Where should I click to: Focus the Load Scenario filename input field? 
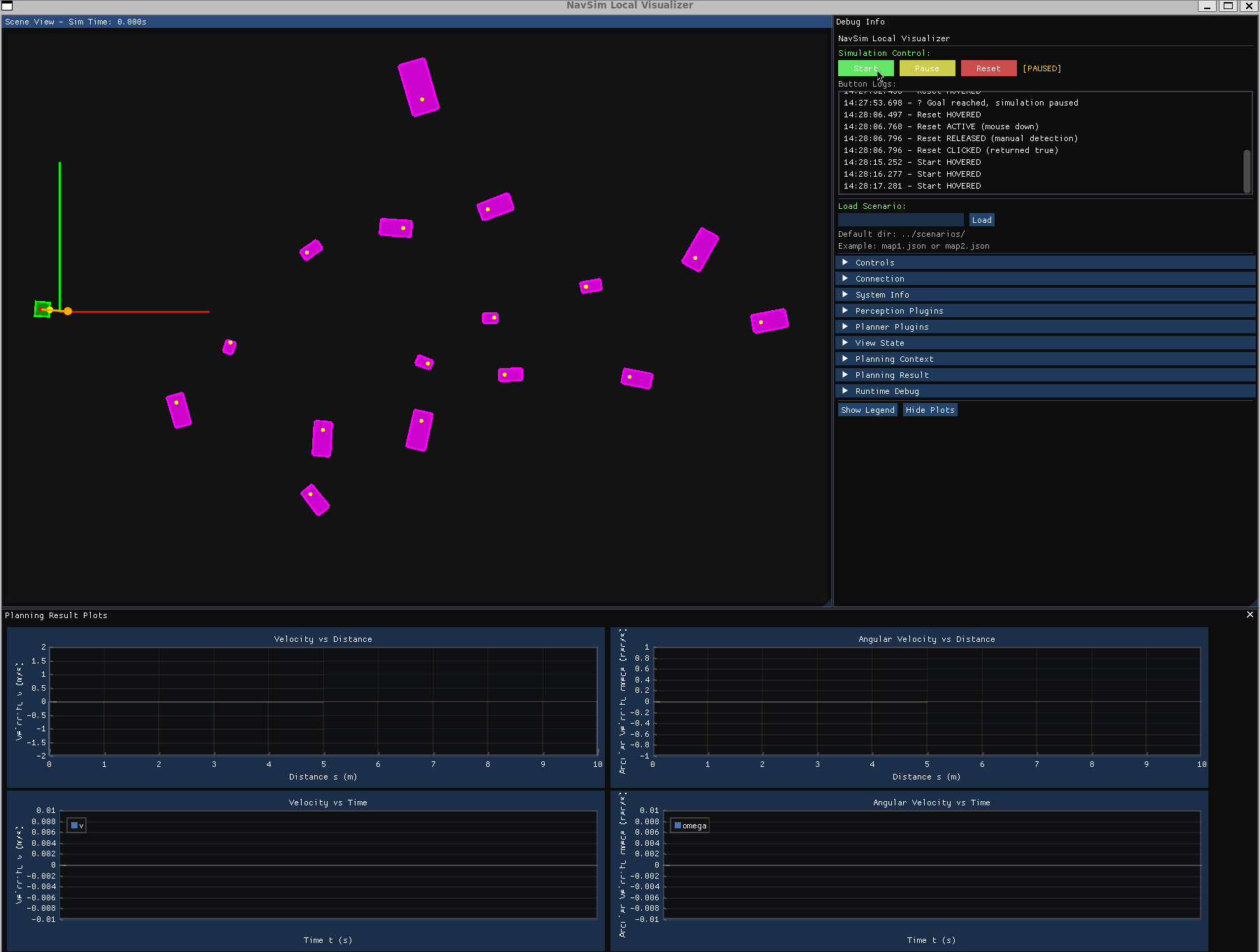(900, 220)
